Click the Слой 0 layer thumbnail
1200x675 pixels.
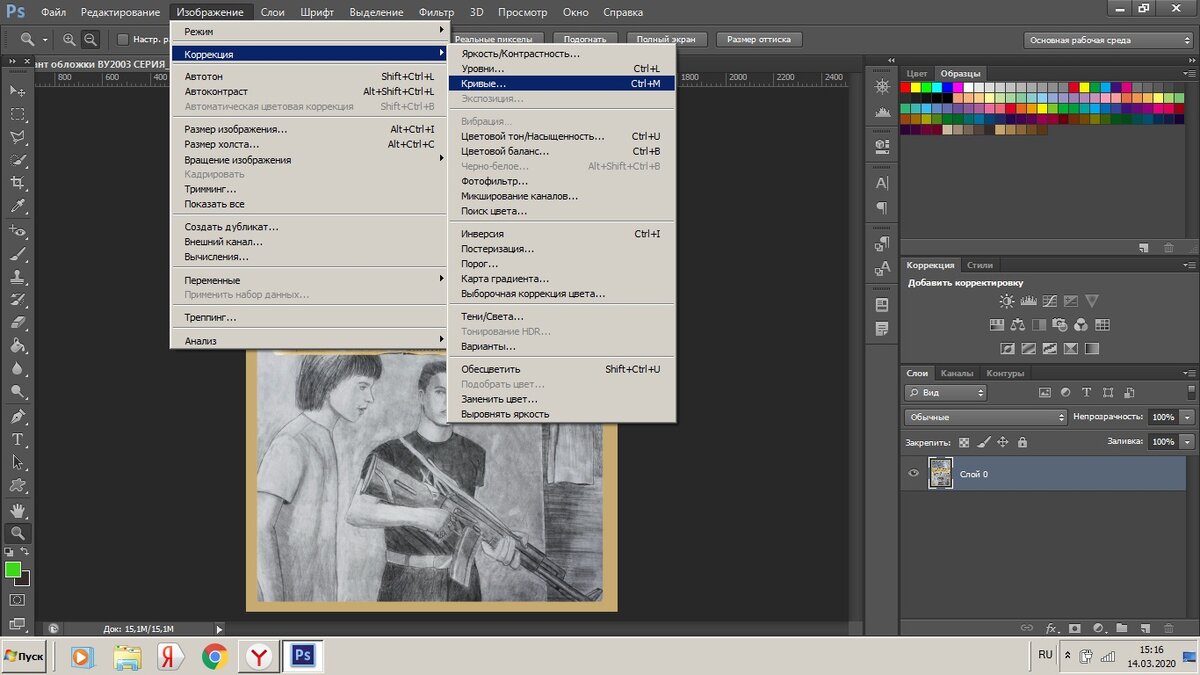coord(940,473)
